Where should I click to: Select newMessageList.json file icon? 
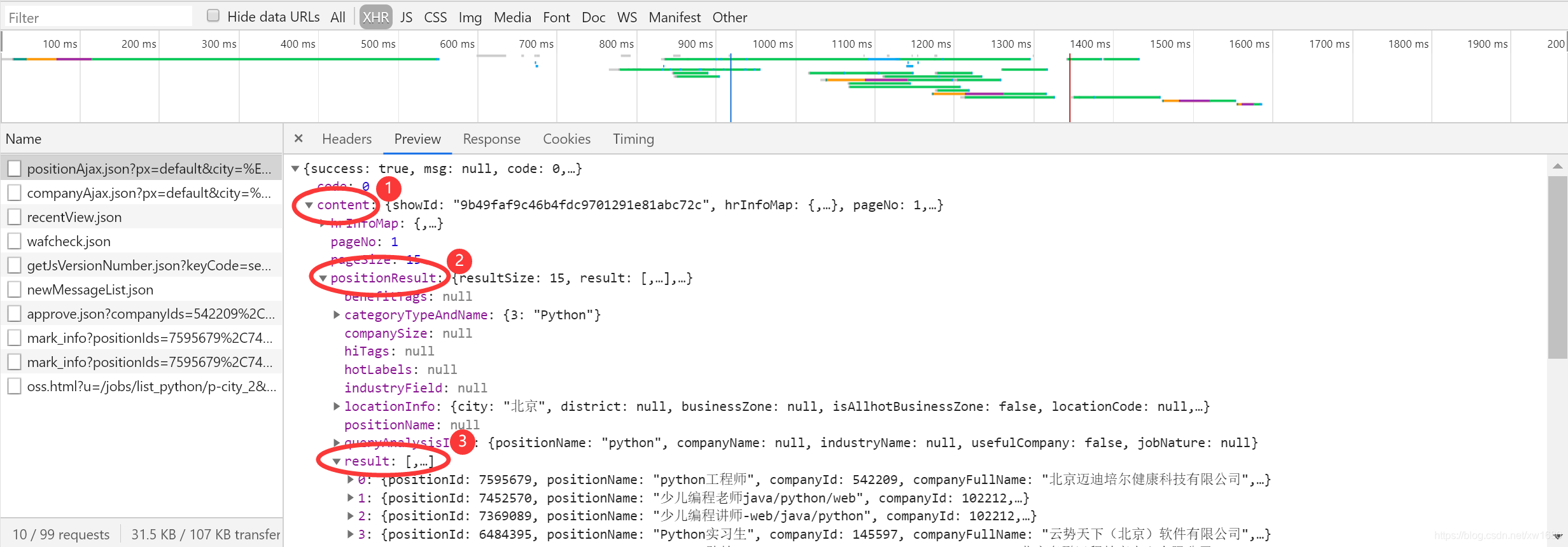click(x=14, y=289)
